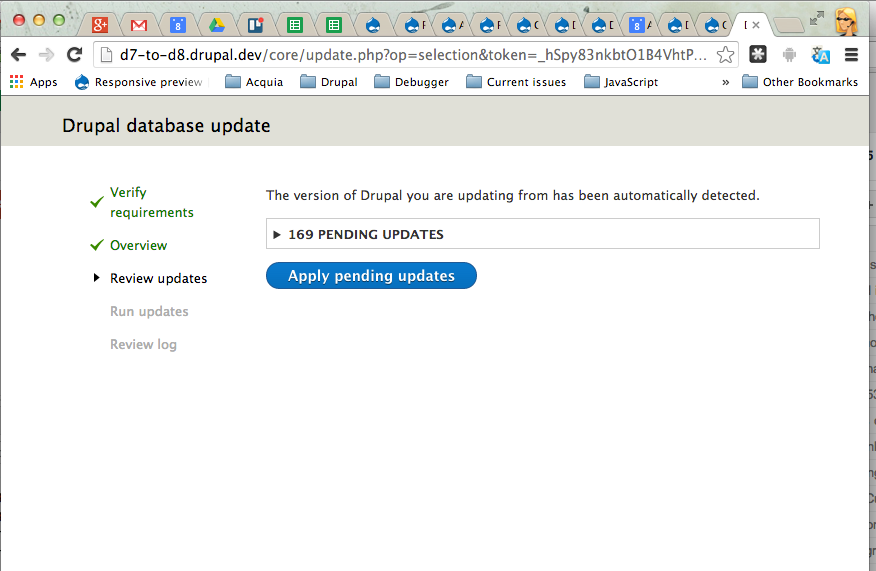Viewport: 876px width, 571px height.
Task: Switch to the blue 8 tab beside Gmail
Action: click(x=178, y=25)
